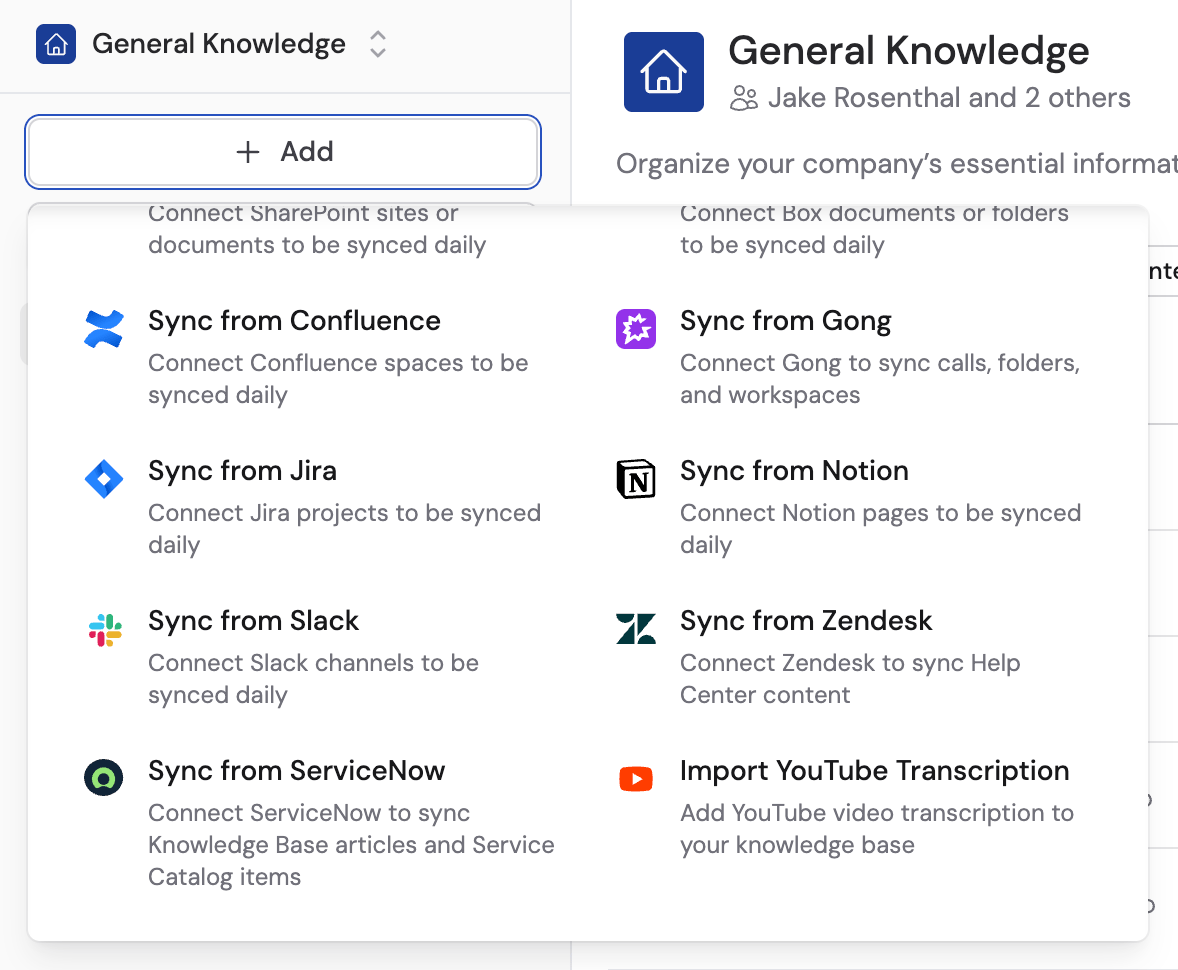Click 'Connect Box documents or folders' description

click(x=874, y=231)
